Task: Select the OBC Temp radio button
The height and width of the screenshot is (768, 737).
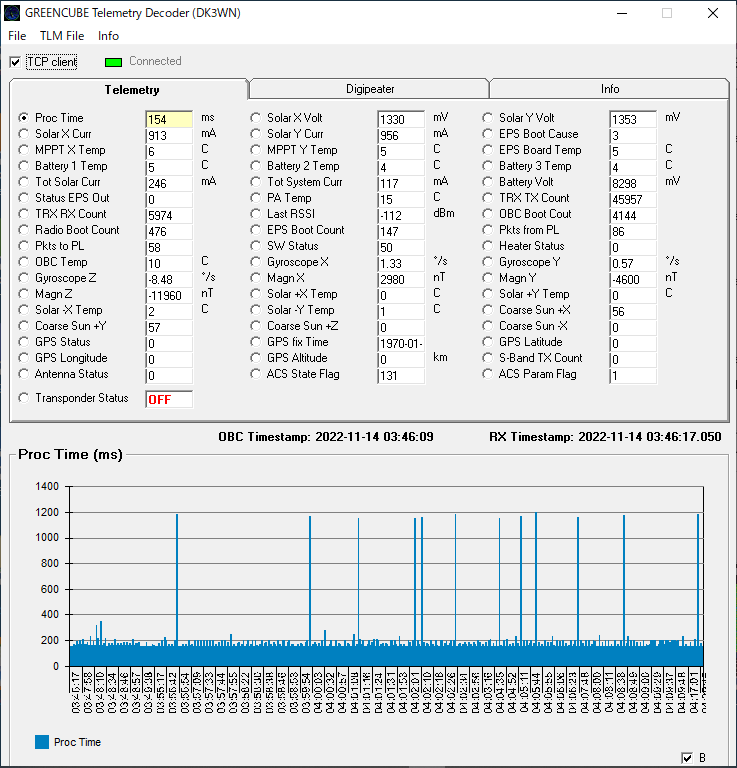Action: point(23,262)
